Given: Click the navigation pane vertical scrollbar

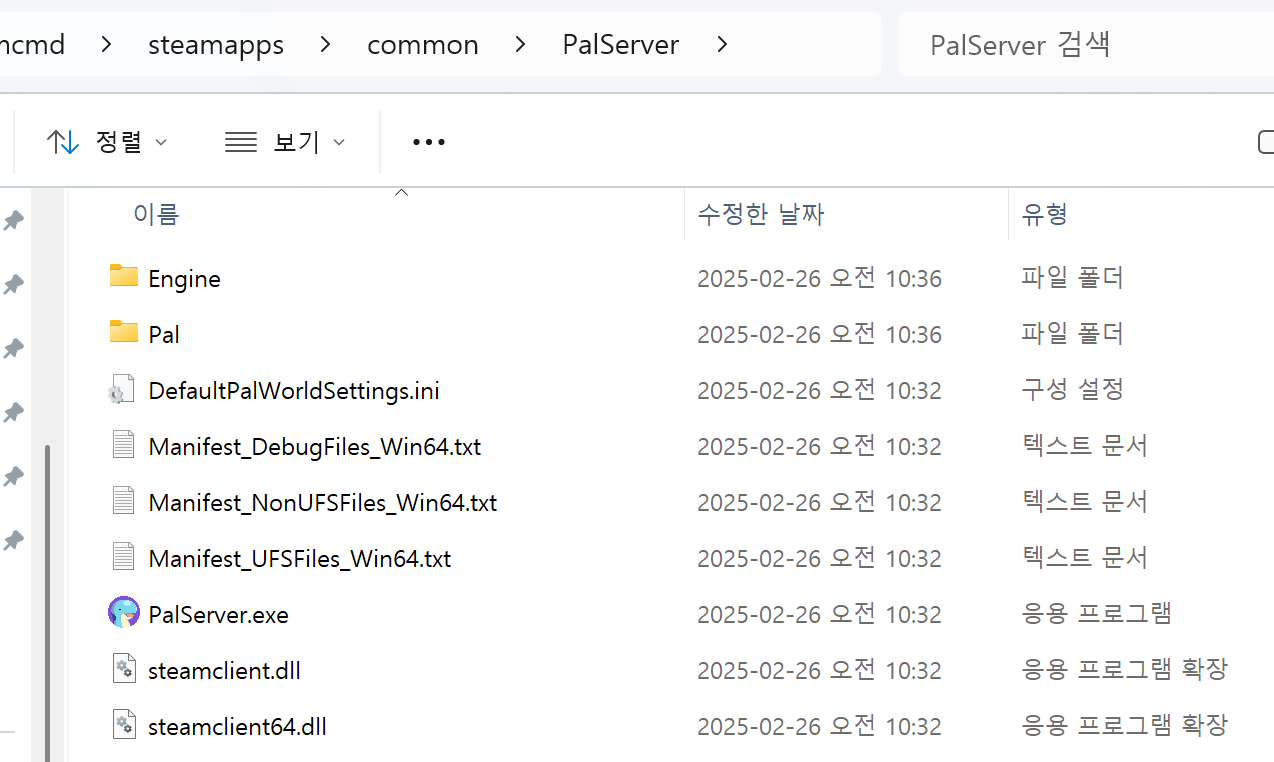Looking at the screenshot, I should [x=47, y=603].
